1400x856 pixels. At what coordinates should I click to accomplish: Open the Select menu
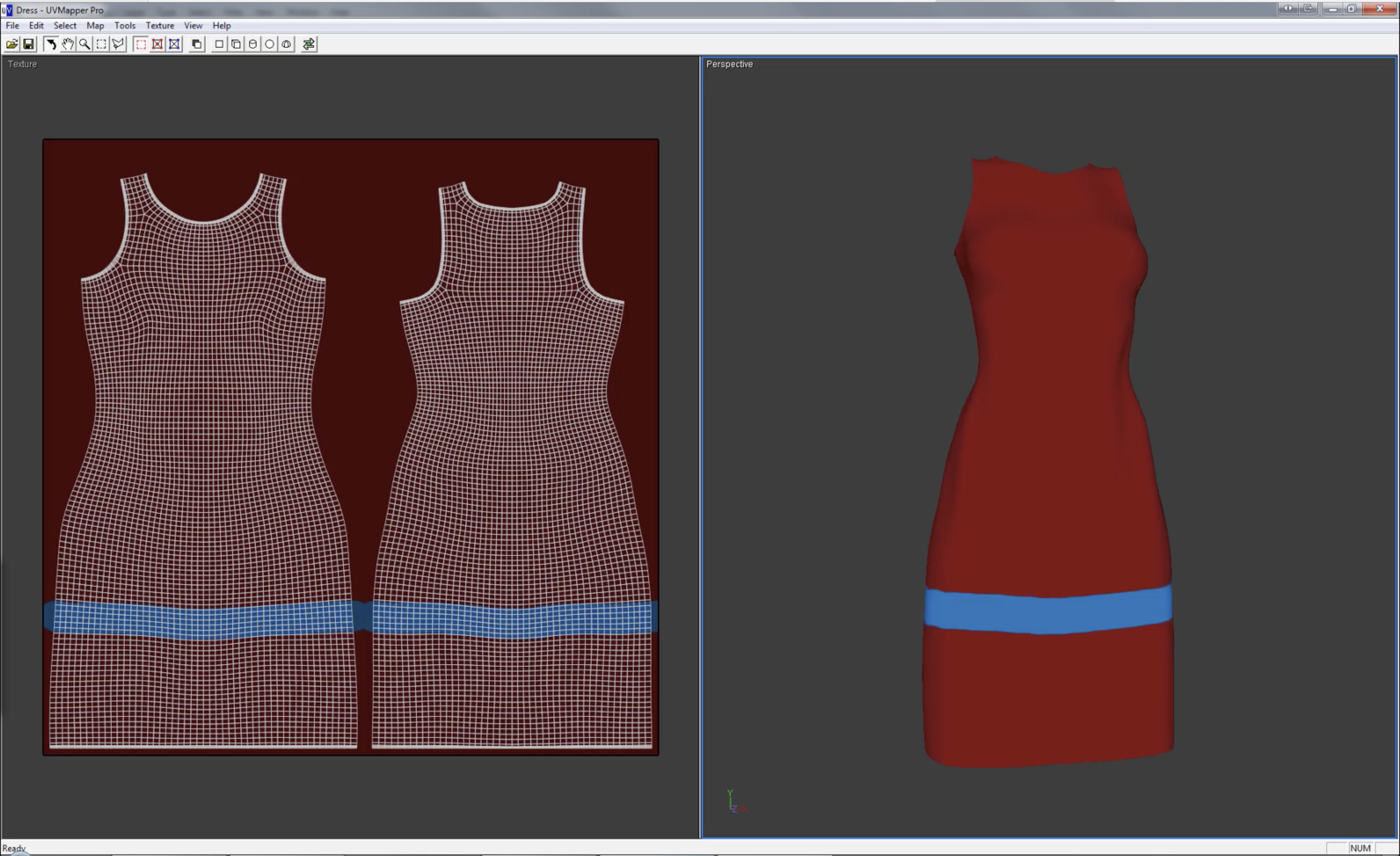(65, 25)
